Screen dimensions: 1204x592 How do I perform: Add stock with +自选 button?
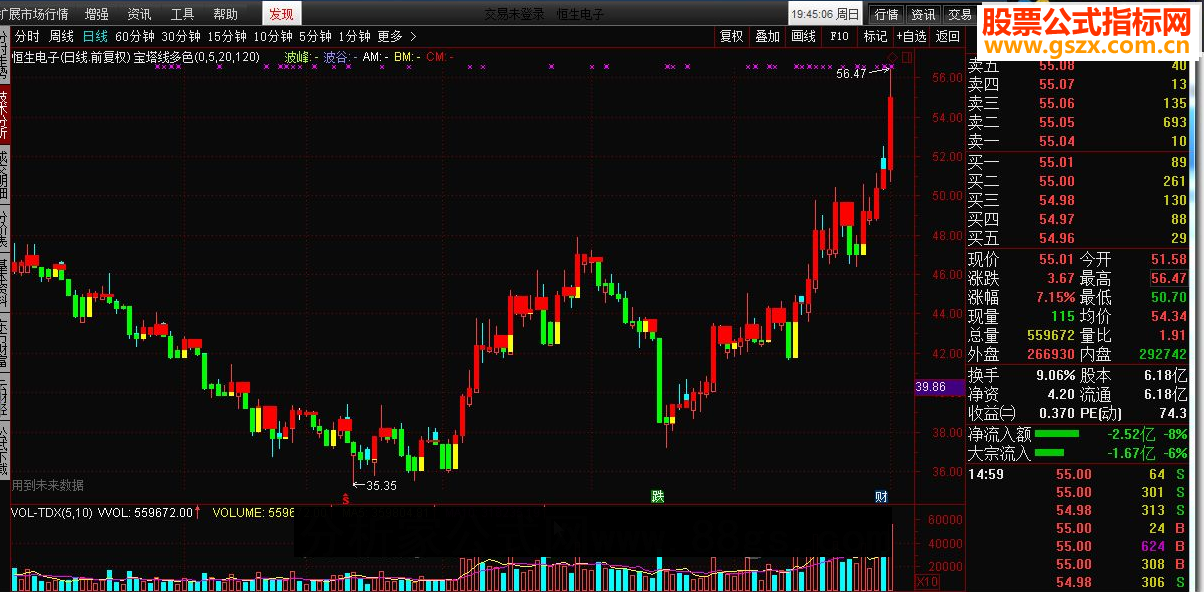click(911, 36)
